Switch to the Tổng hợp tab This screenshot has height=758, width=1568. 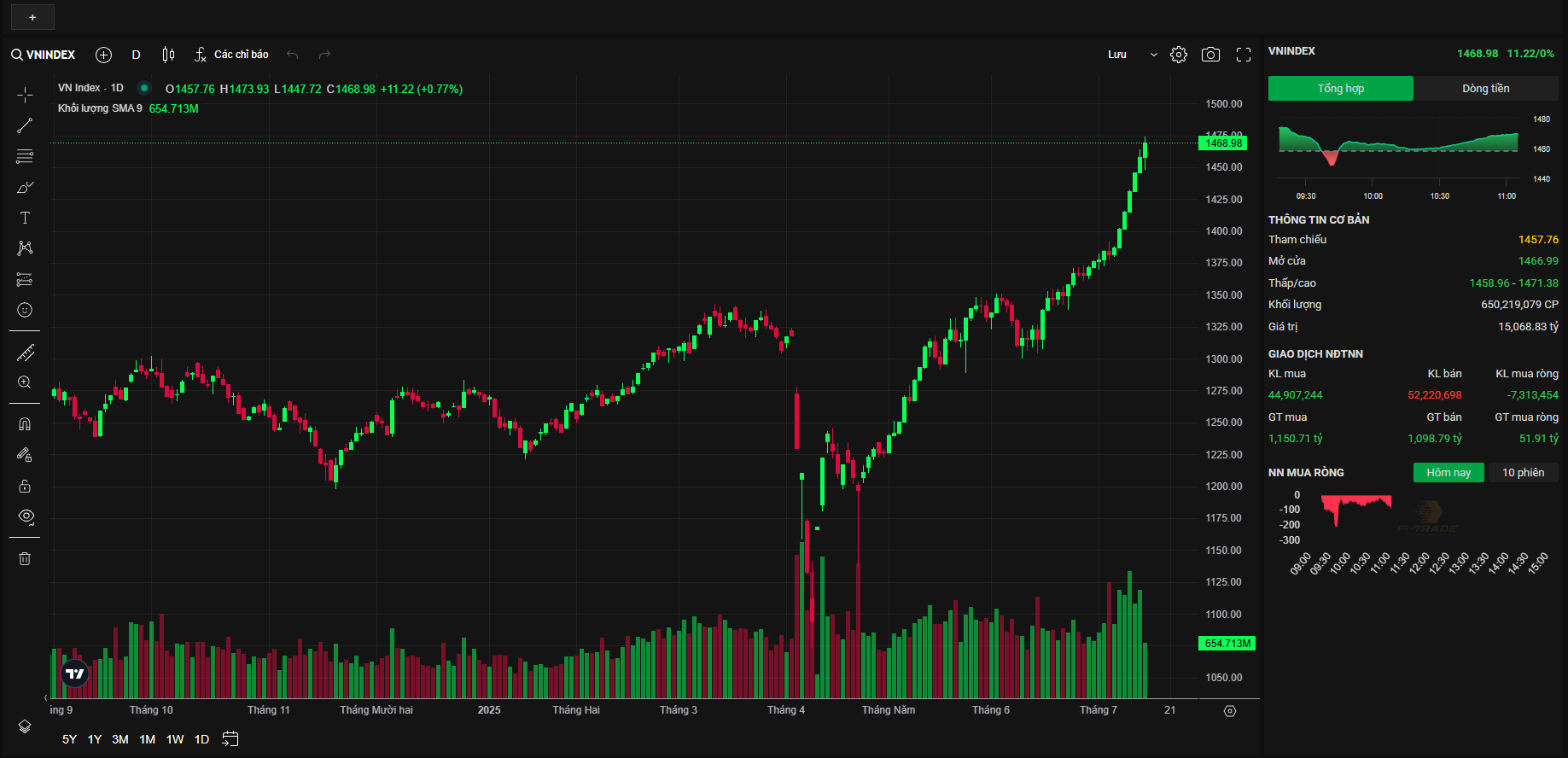(x=1341, y=88)
